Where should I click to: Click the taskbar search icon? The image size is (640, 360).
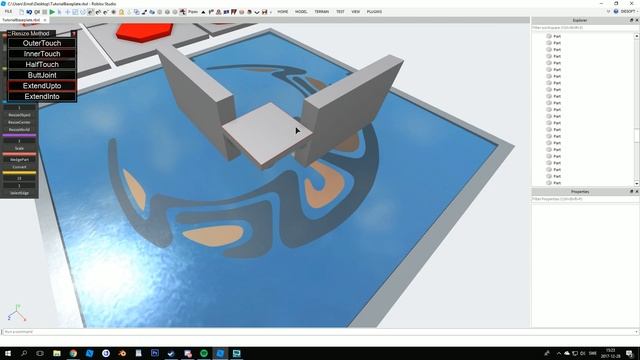(24, 353)
